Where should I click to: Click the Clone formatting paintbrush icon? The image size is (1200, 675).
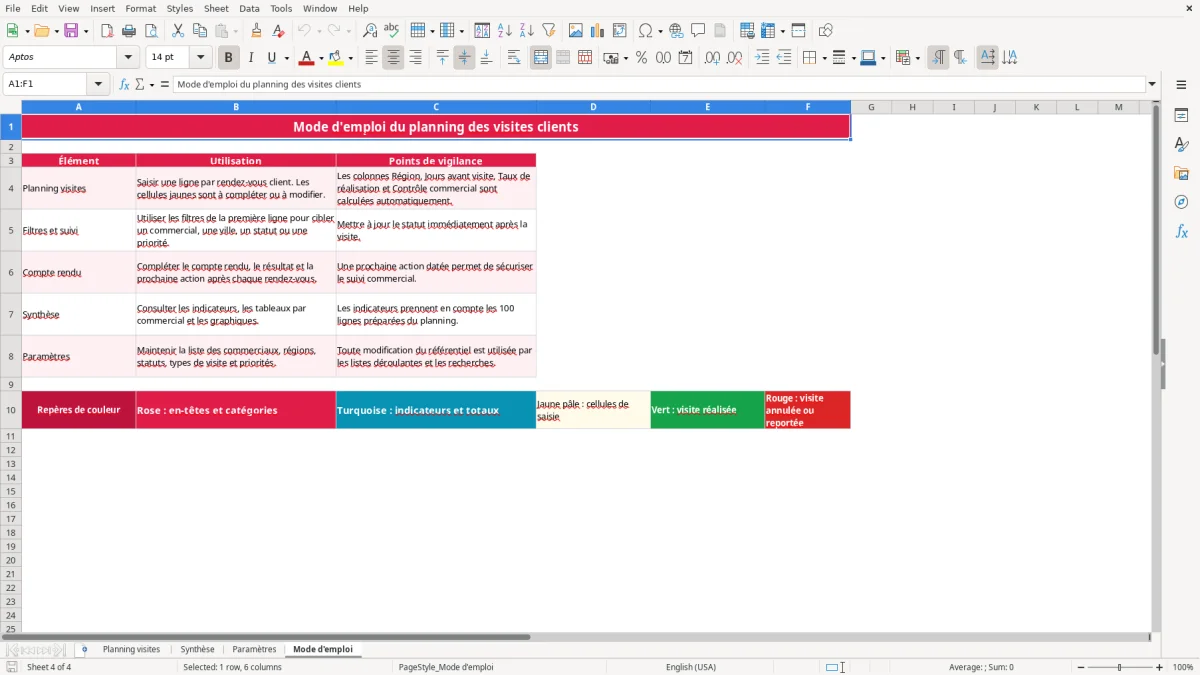coord(256,31)
